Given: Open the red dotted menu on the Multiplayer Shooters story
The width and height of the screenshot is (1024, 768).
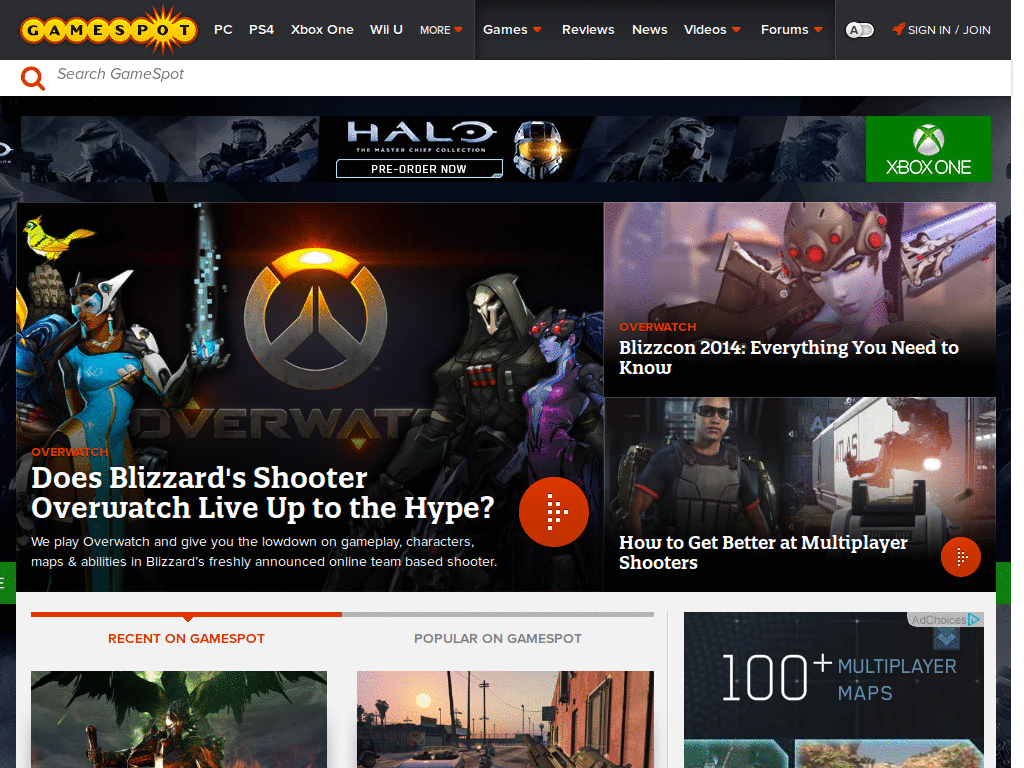Looking at the screenshot, I should [x=961, y=557].
